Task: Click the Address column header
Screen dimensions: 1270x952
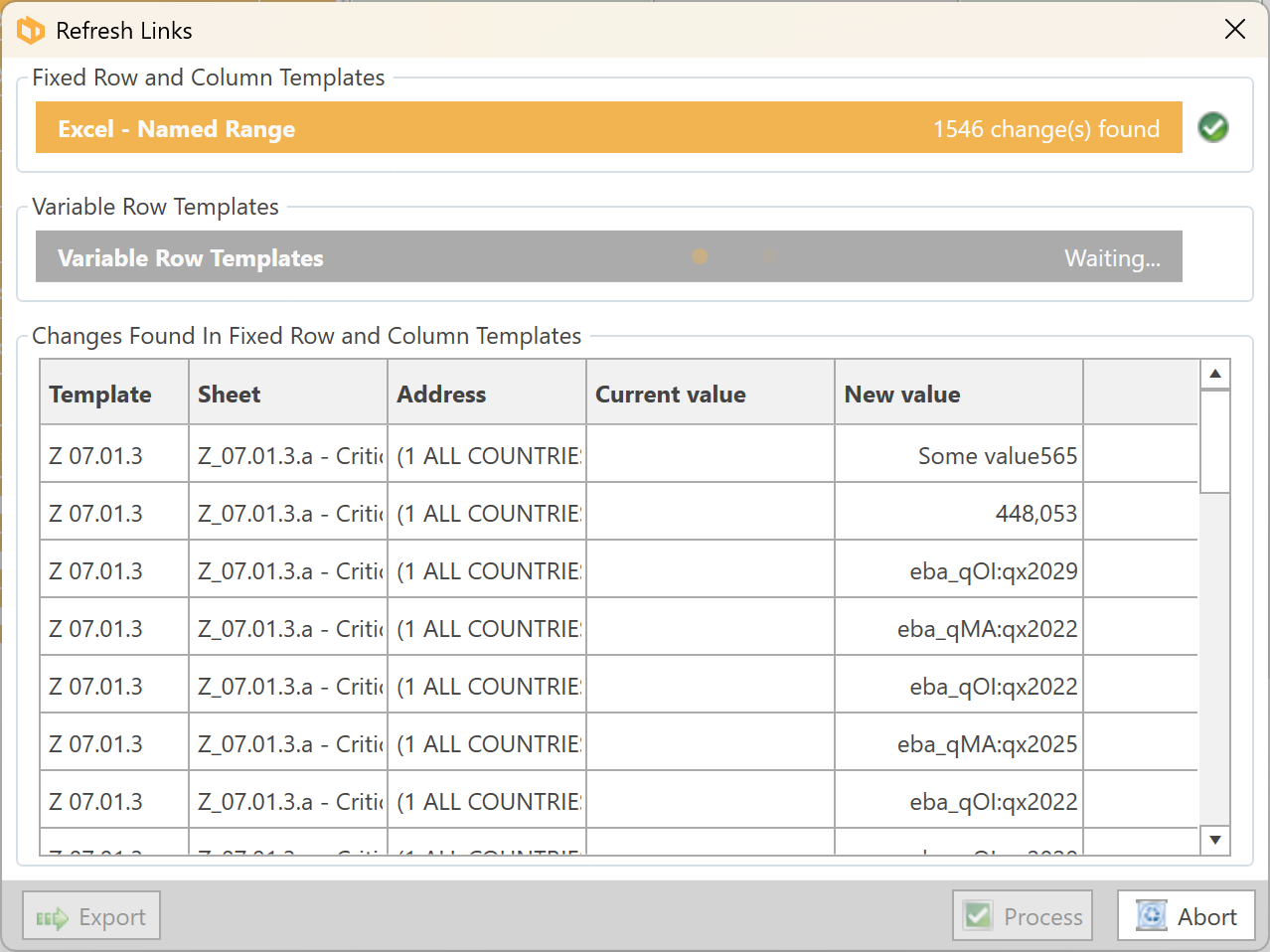Action: [x=441, y=395]
